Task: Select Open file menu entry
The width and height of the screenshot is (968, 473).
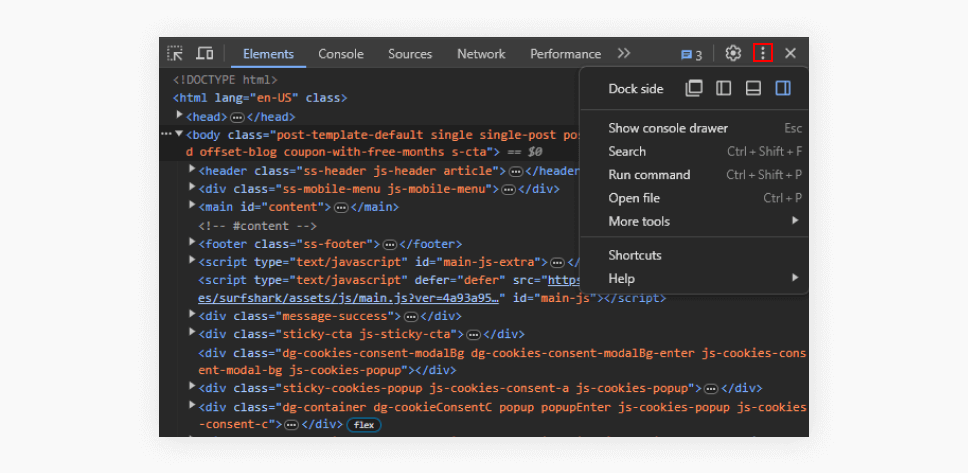Action: click(694, 198)
